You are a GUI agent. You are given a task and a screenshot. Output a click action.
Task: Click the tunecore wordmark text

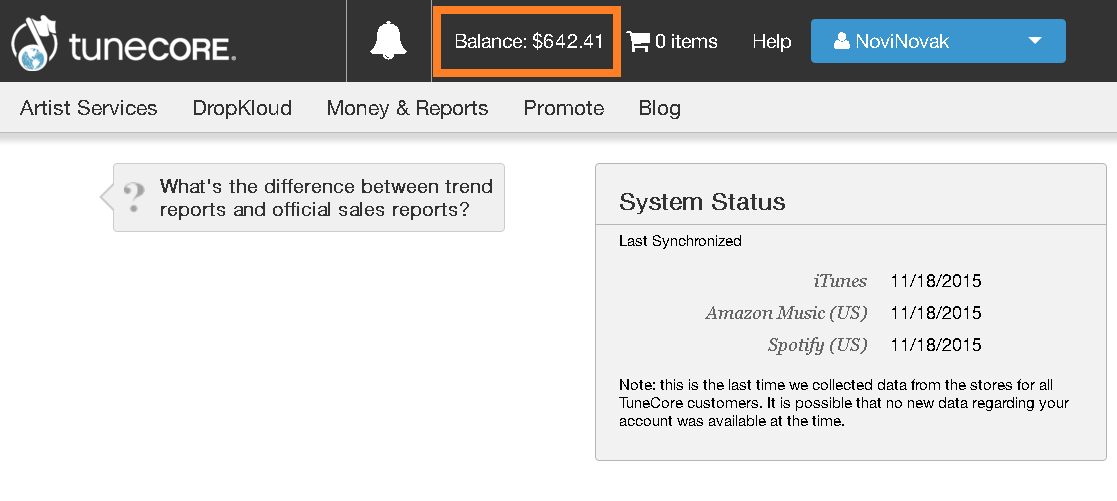[x=152, y=46]
